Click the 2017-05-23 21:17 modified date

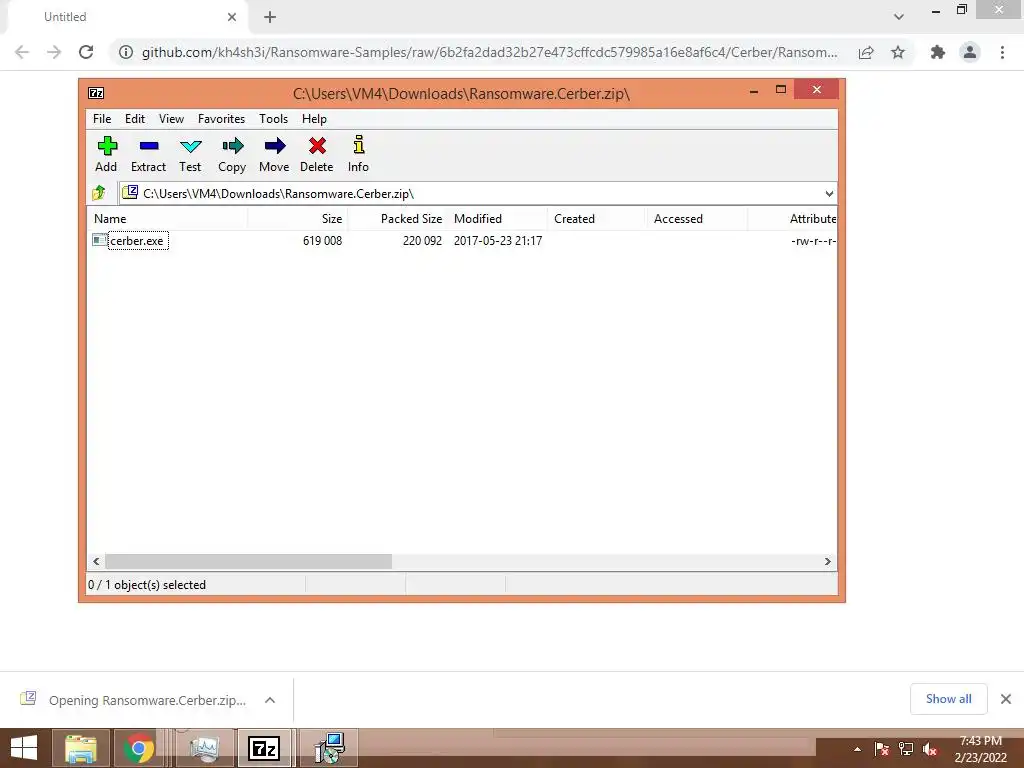tap(498, 240)
